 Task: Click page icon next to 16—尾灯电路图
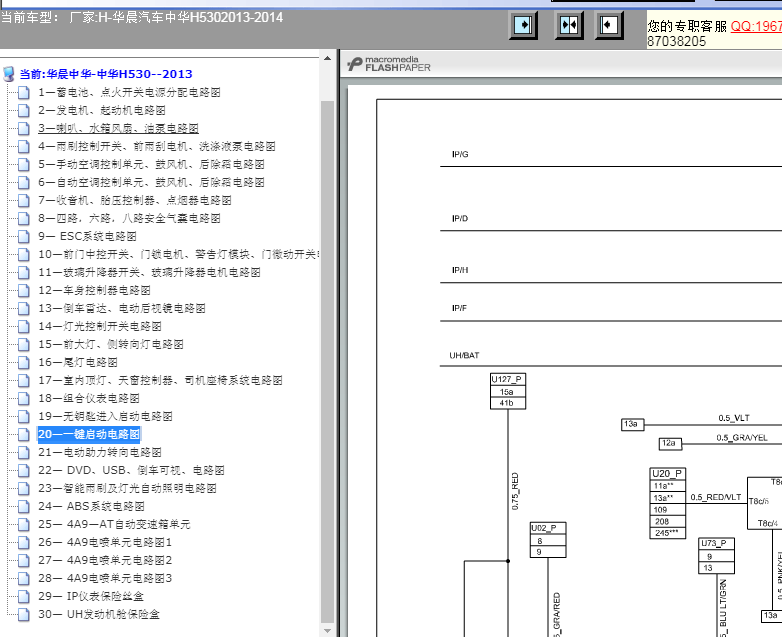tap(24, 363)
